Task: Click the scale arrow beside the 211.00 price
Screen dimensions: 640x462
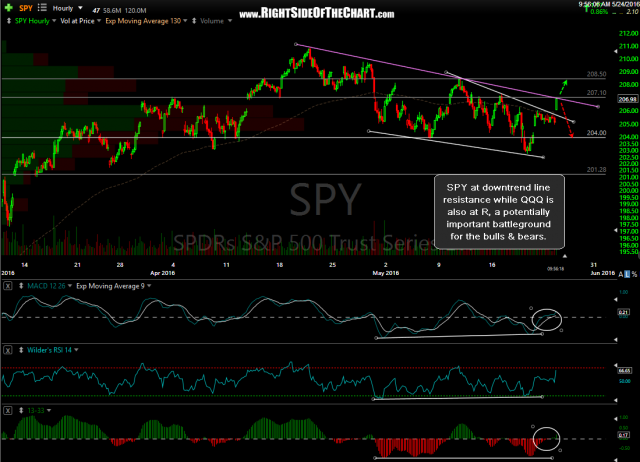Action: point(616,51)
